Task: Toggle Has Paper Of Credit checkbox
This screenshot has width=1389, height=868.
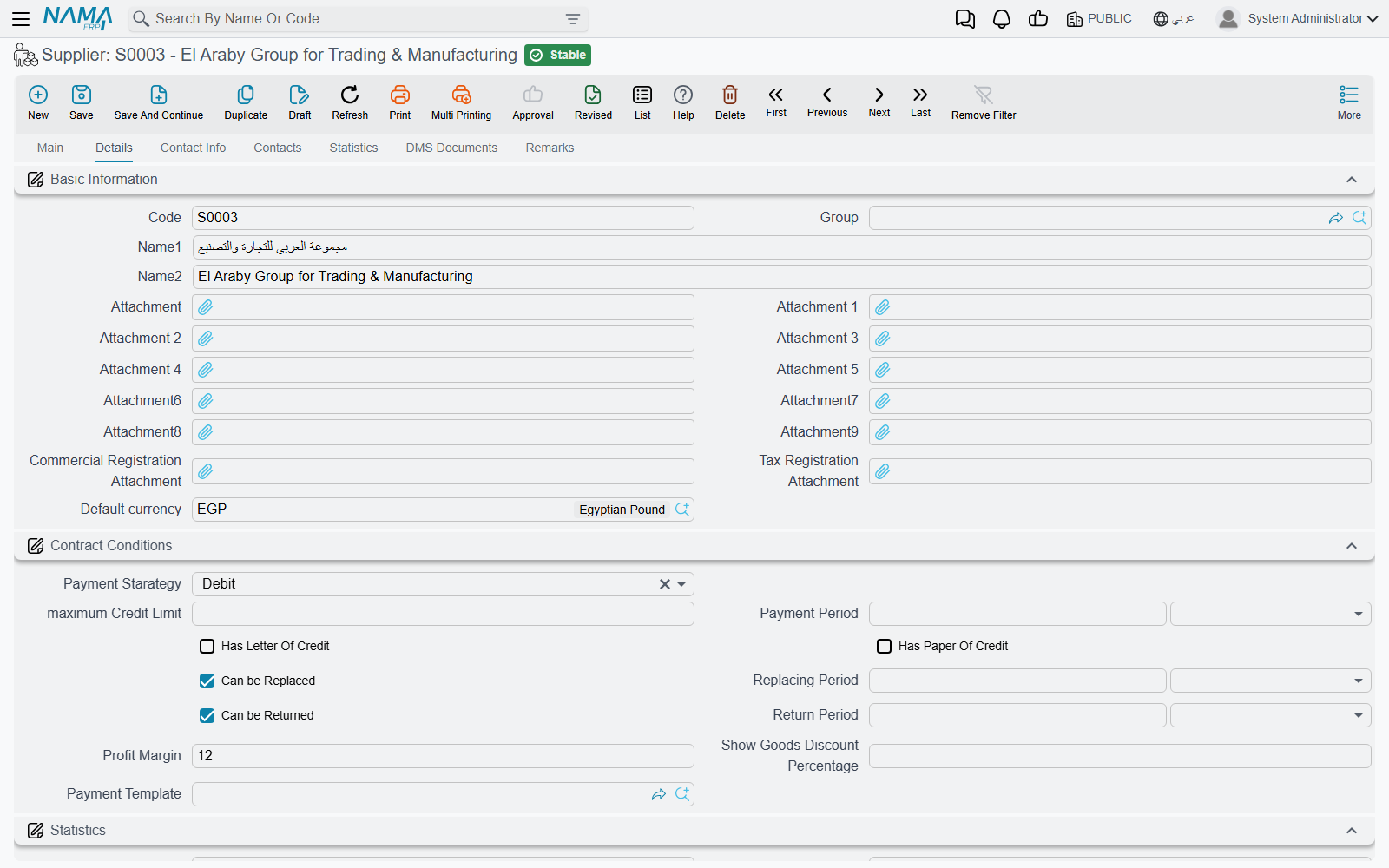Action: tap(884, 646)
